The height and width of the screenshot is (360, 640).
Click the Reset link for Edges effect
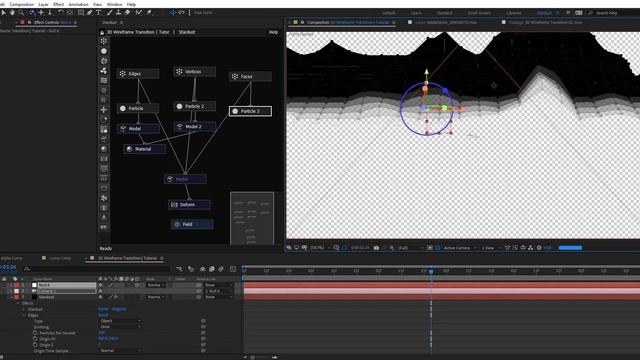103,315
